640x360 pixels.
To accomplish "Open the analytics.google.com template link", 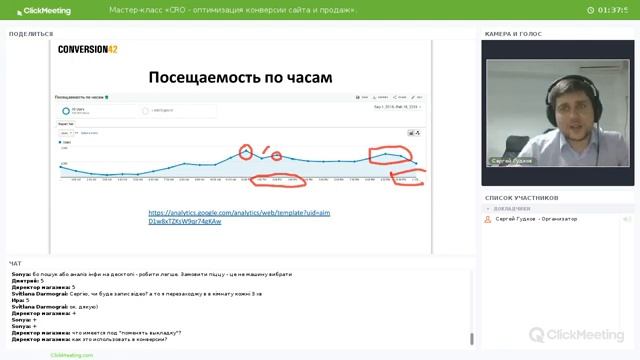I will tap(239, 217).
